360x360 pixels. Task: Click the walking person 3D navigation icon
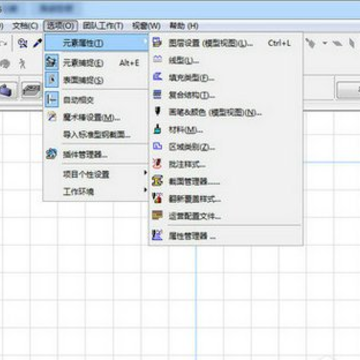(22, 63)
